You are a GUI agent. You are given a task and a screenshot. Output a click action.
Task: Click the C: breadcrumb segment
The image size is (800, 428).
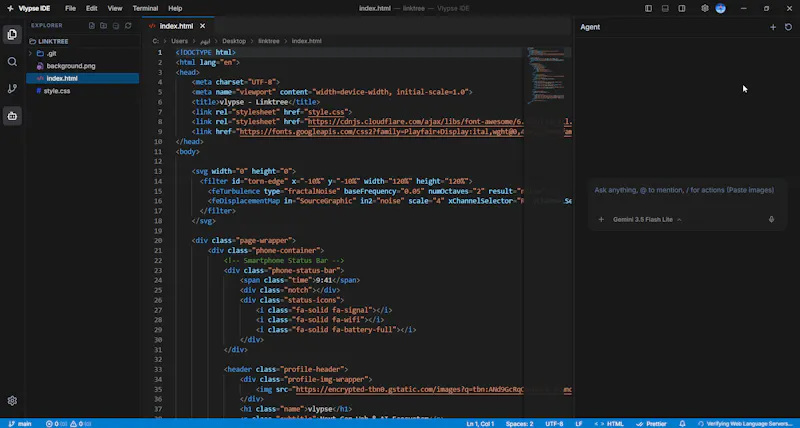(x=156, y=41)
